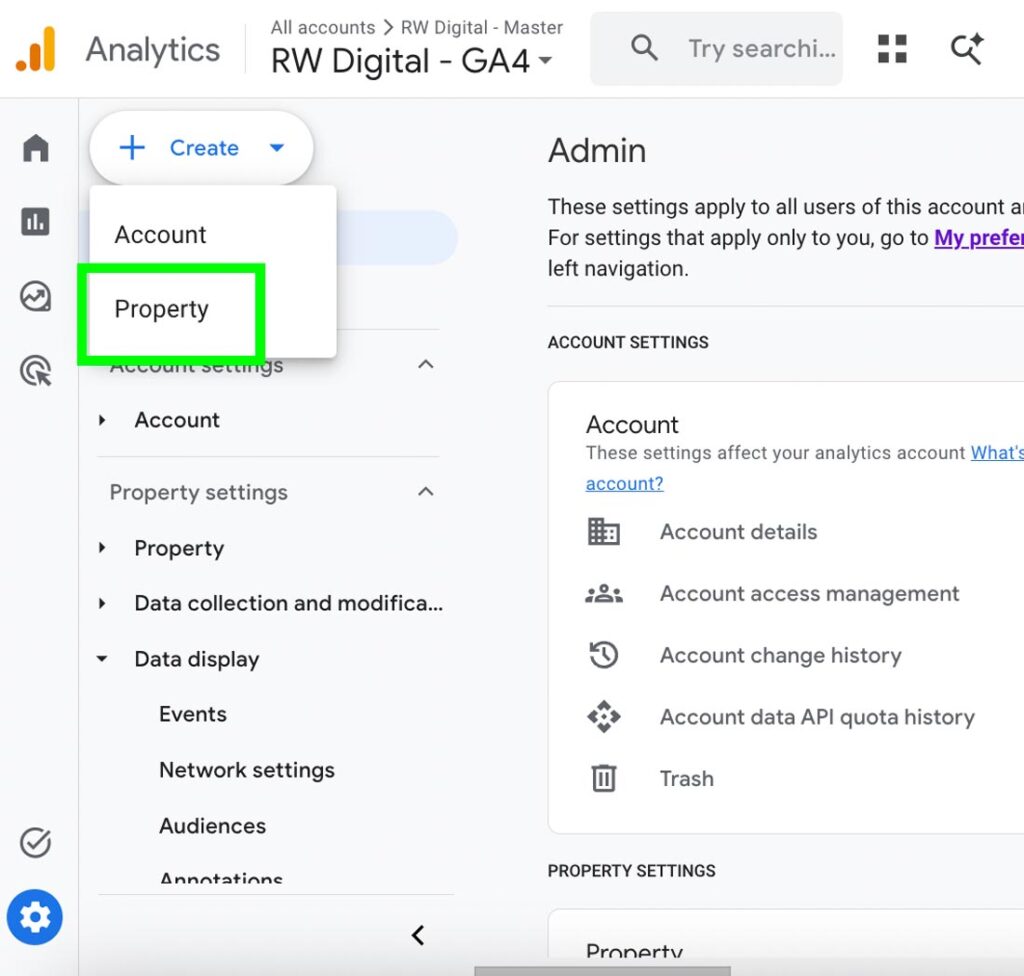Open the RW Digital - GA4 property selector
The height and width of the screenshot is (976, 1024).
pyautogui.click(x=411, y=61)
